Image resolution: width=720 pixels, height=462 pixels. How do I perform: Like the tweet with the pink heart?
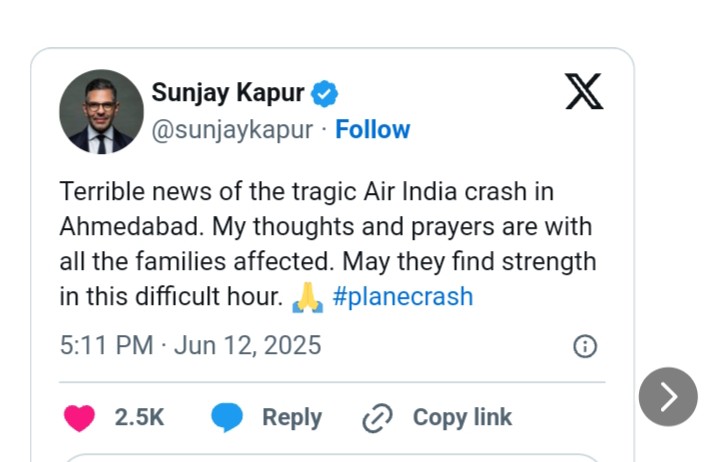pos(79,417)
